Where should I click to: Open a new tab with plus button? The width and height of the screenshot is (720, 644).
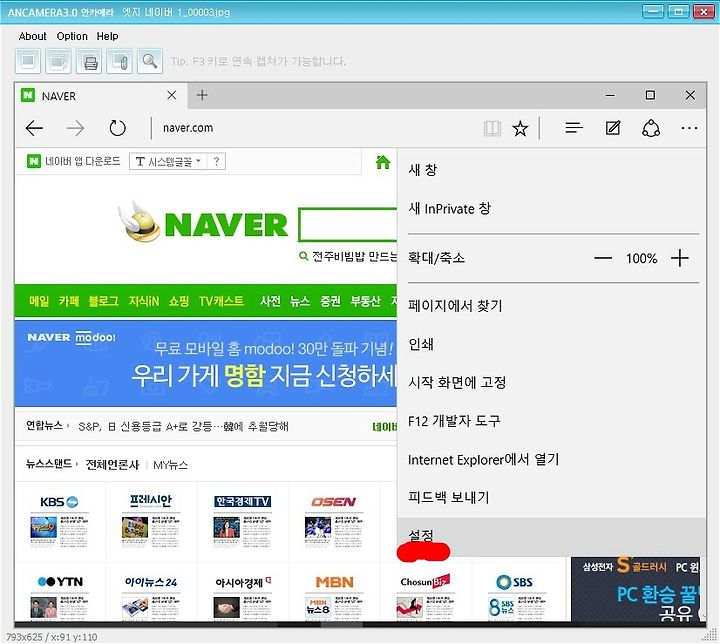pos(202,95)
